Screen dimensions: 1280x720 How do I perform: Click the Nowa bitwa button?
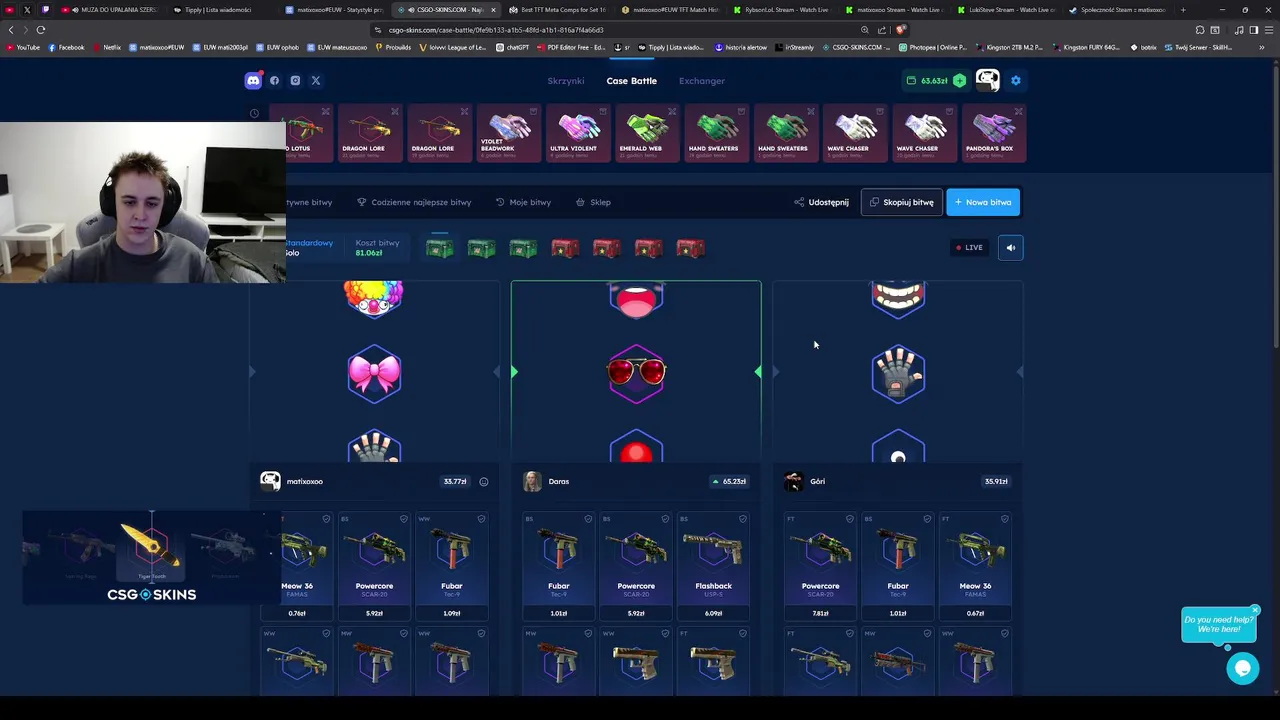[x=983, y=202]
